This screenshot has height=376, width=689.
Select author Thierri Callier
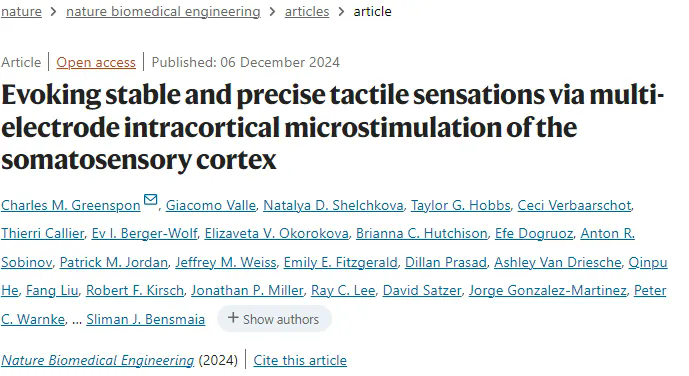point(42,233)
